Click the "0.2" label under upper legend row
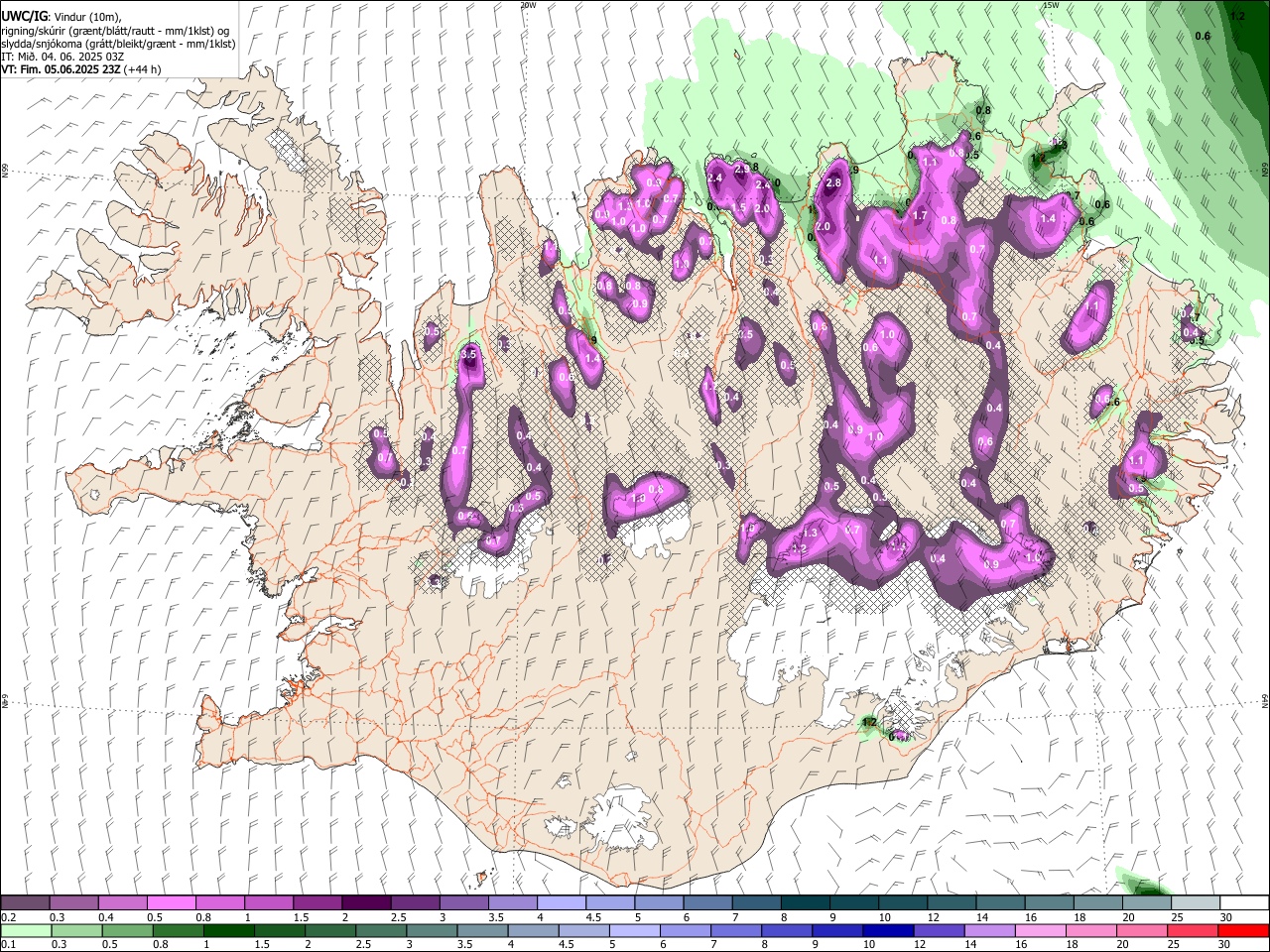This screenshot has width=1270, height=952. (x=9, y=916)
